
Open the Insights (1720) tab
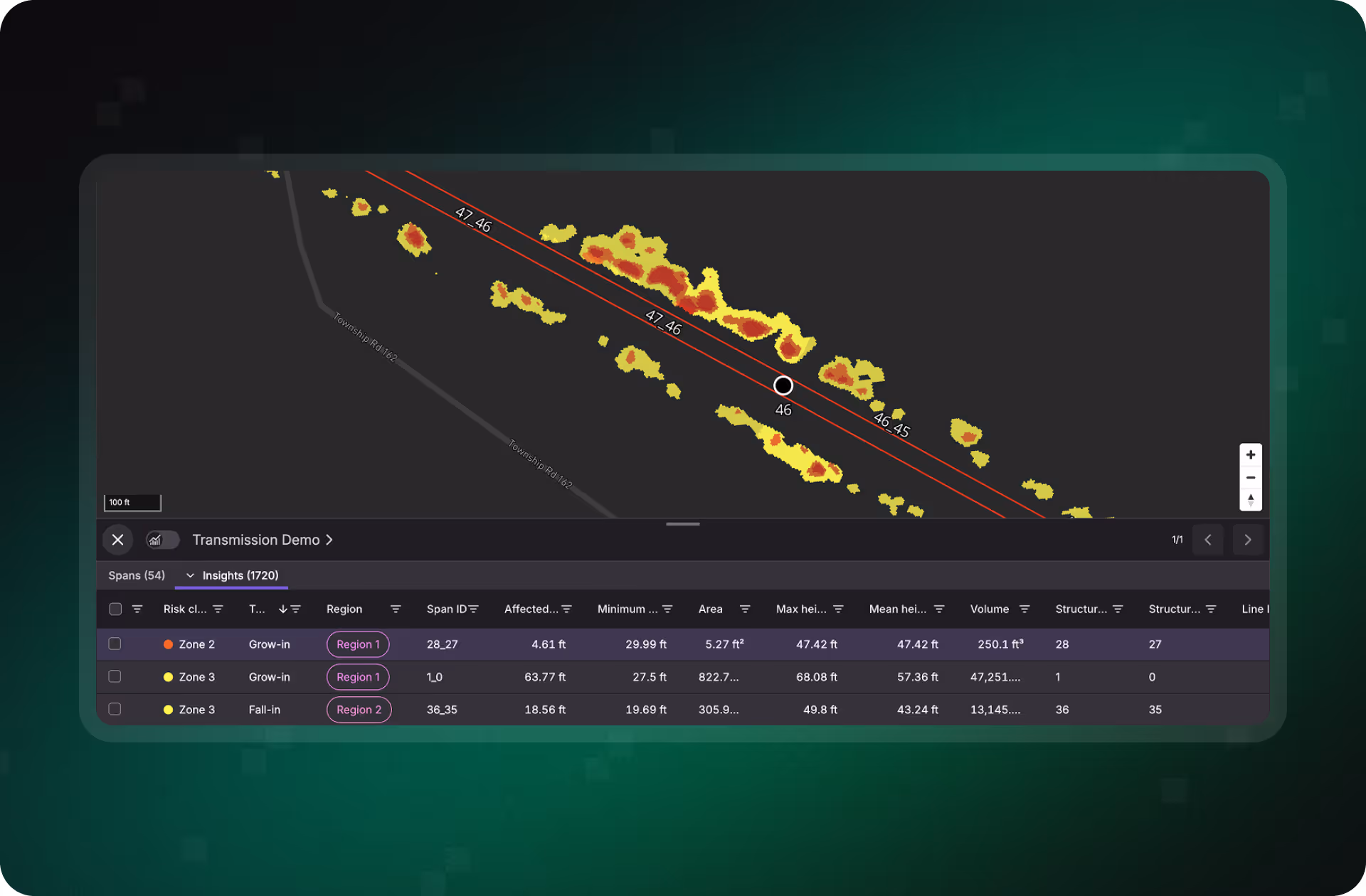240,575
